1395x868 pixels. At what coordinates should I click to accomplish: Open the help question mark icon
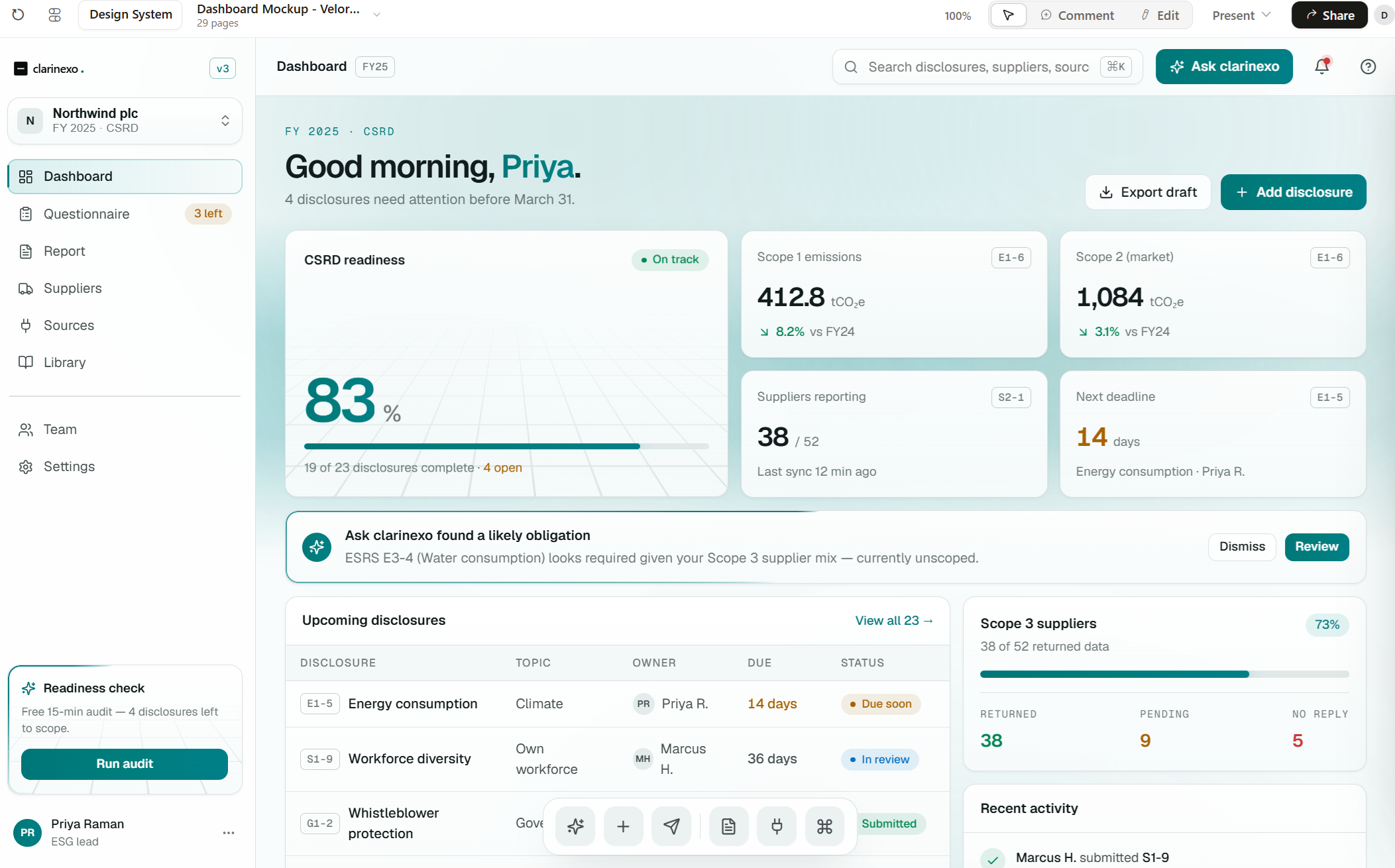coord(1368,67)
